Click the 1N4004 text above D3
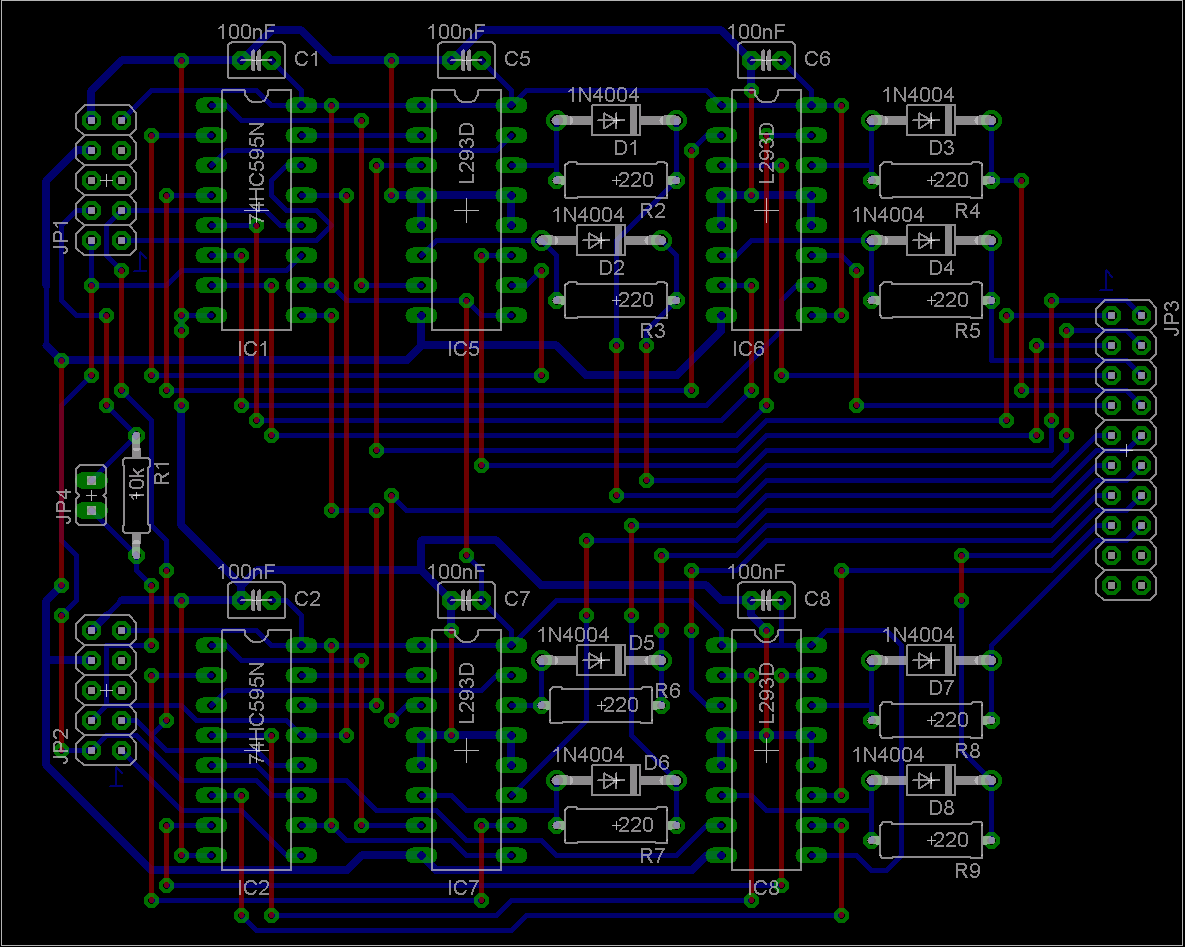This screenshot has height=947, width=1185. point(918,94)
